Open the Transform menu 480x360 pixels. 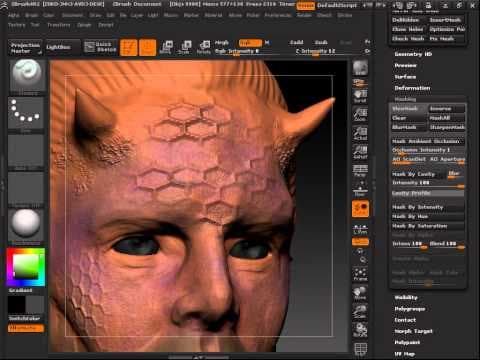59,25
